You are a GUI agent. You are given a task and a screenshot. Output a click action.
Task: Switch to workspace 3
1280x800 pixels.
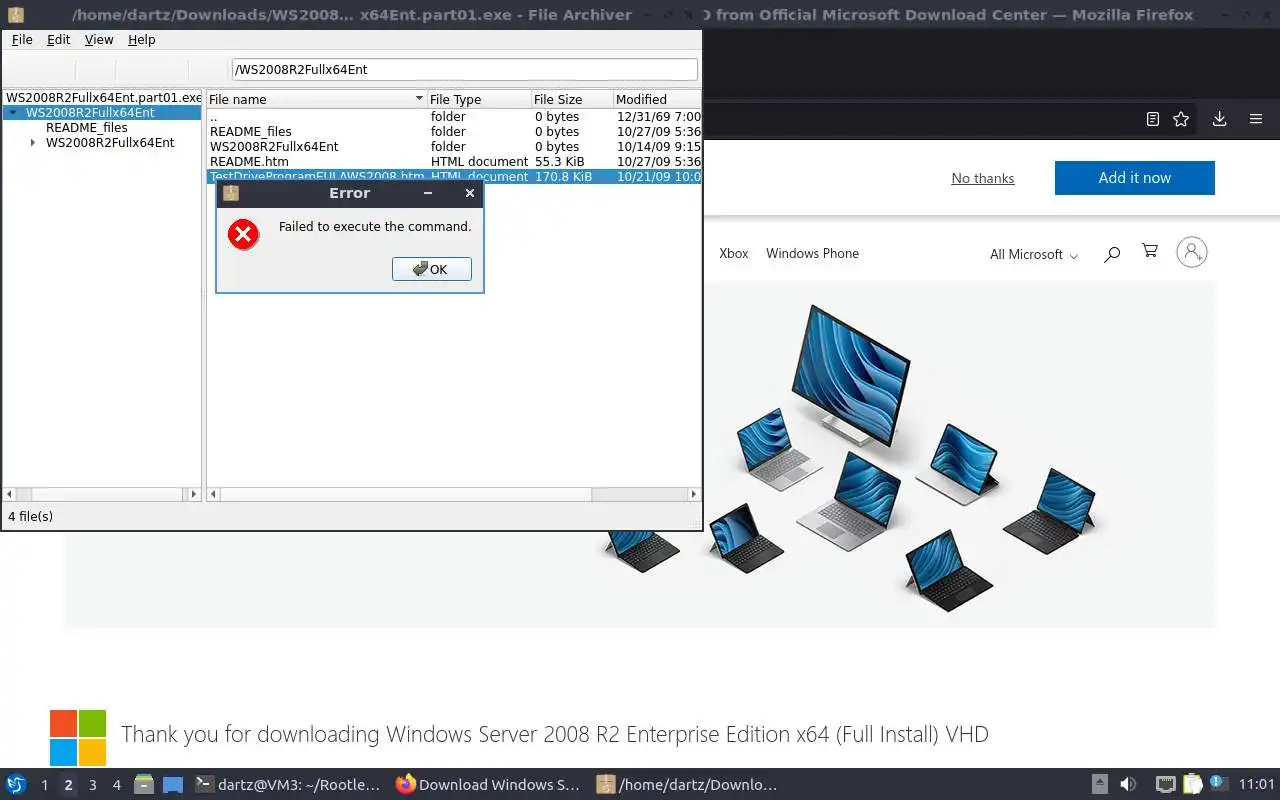[92, 785]
